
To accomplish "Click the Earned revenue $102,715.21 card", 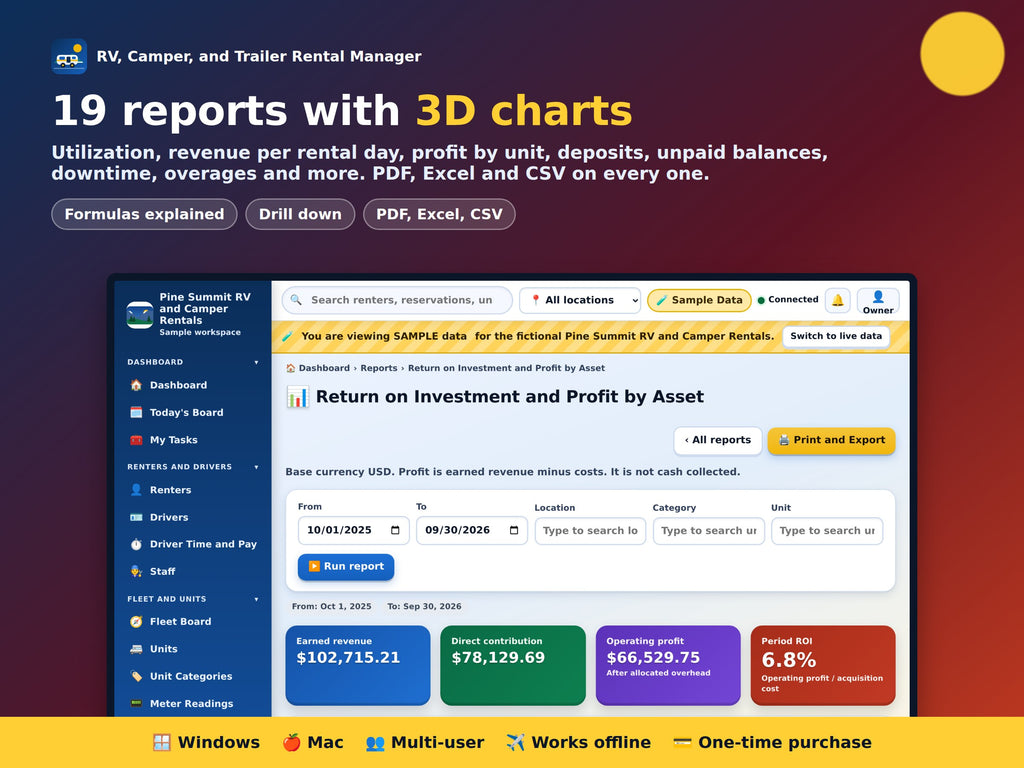I will (358, 665).
